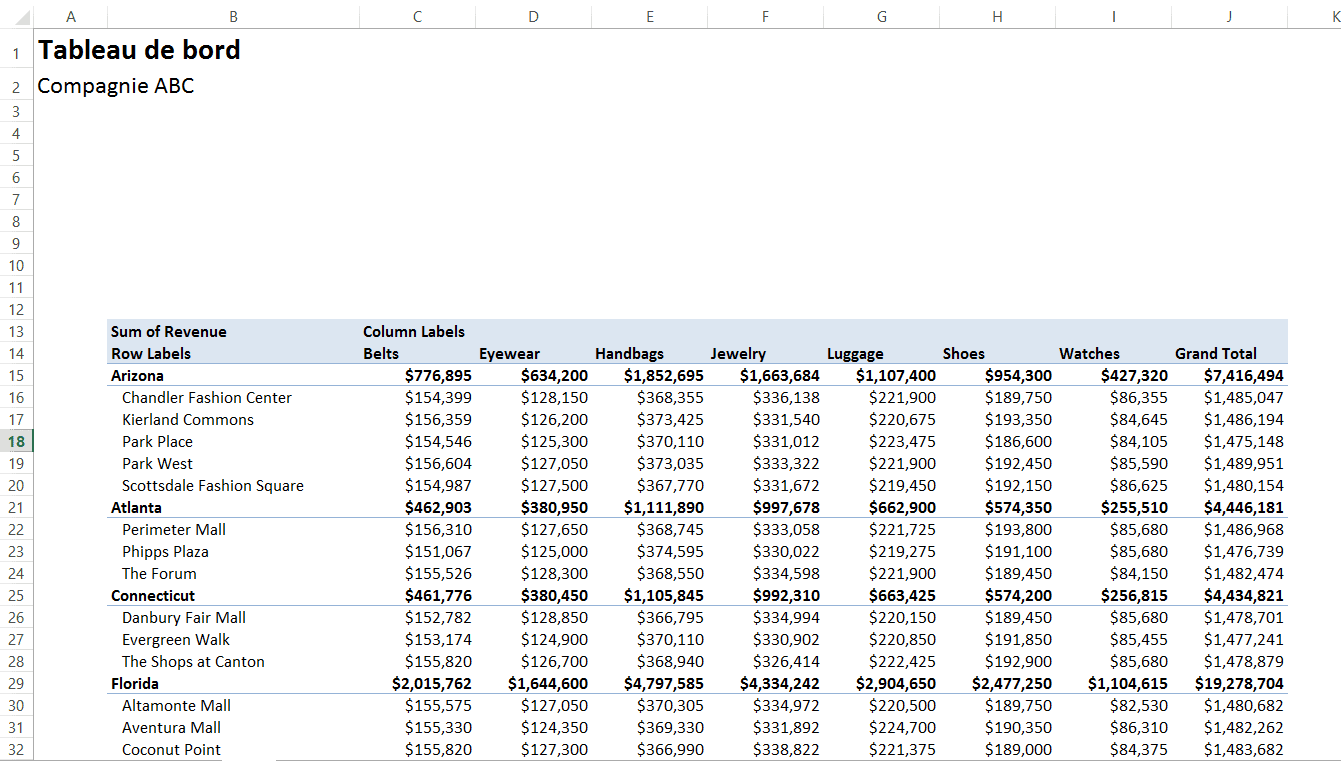Click the "Grand Total" column heading
1341x761 pixels.
pos(1216,353)
